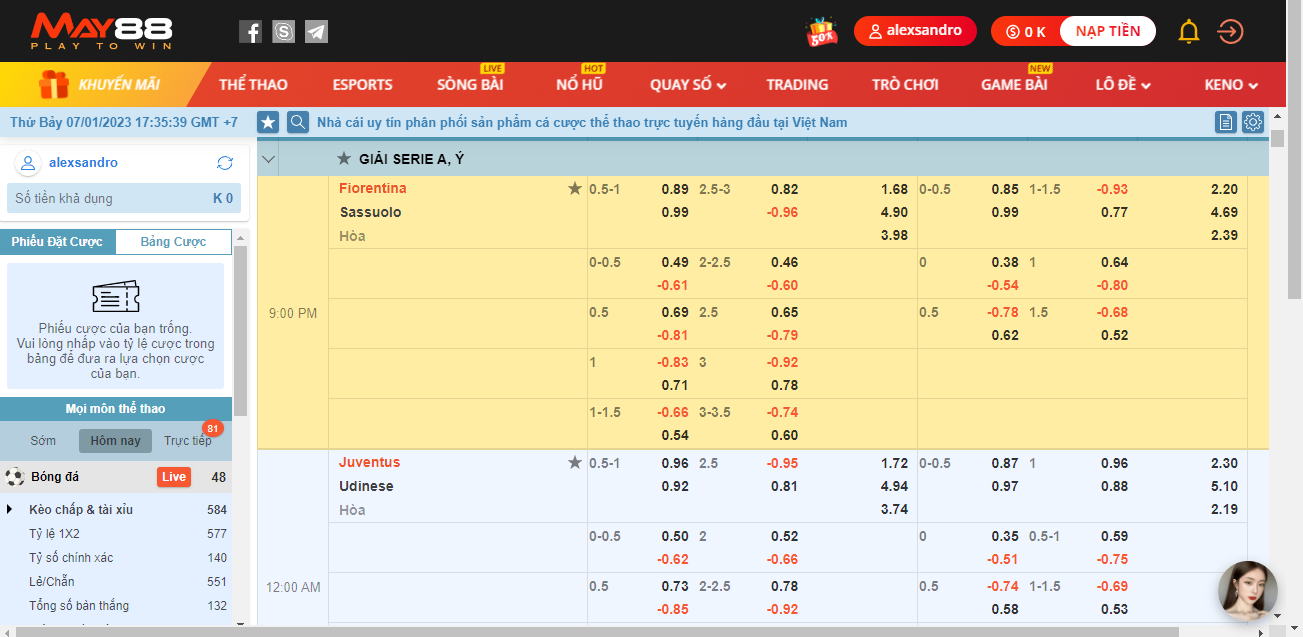Toggle the Serie A league favorite star
This screenshot has width=1303, height=637.
point(344,158)
